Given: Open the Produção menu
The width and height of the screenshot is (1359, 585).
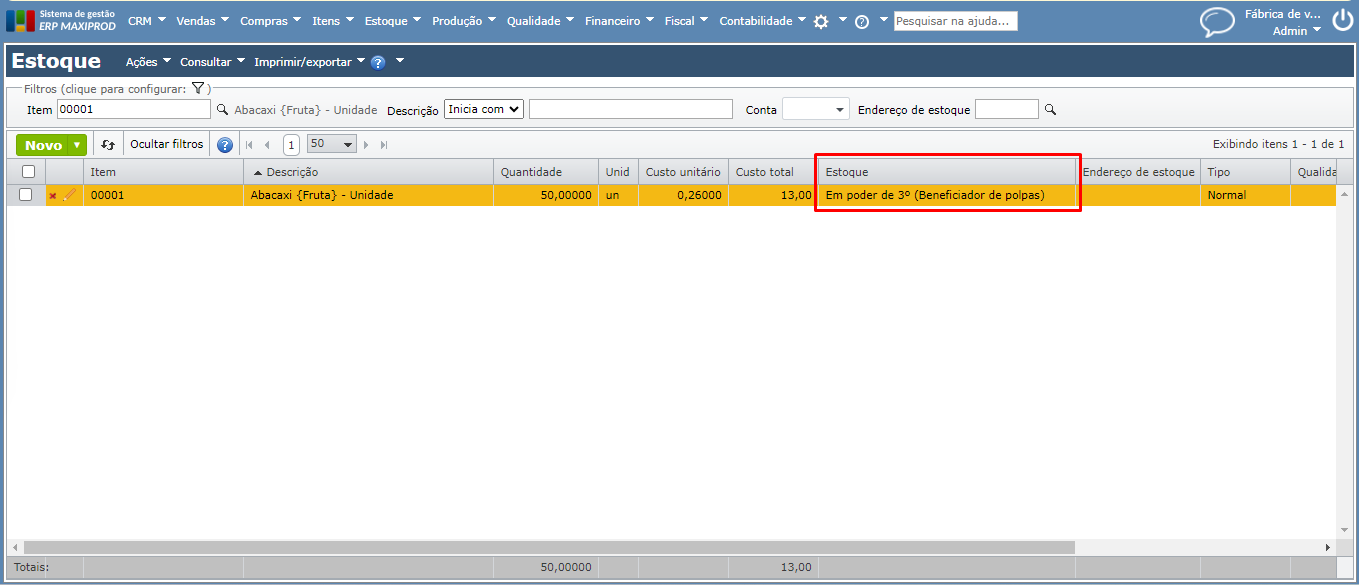Looking at the screenshot, I should point(464,21).
